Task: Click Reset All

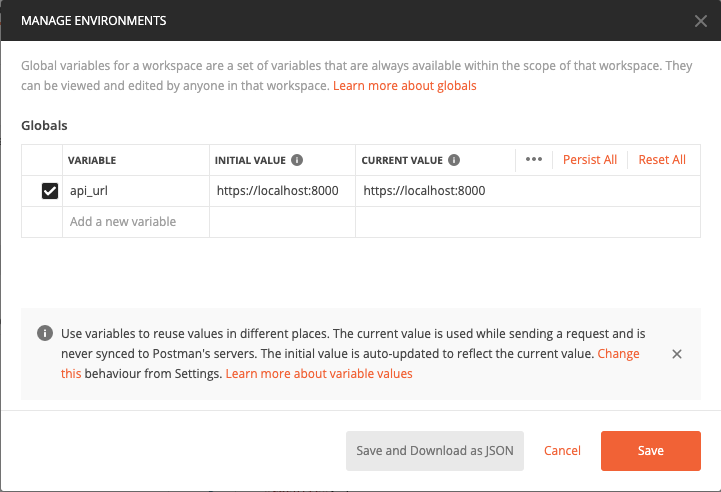Action: (x=662, y=160)
